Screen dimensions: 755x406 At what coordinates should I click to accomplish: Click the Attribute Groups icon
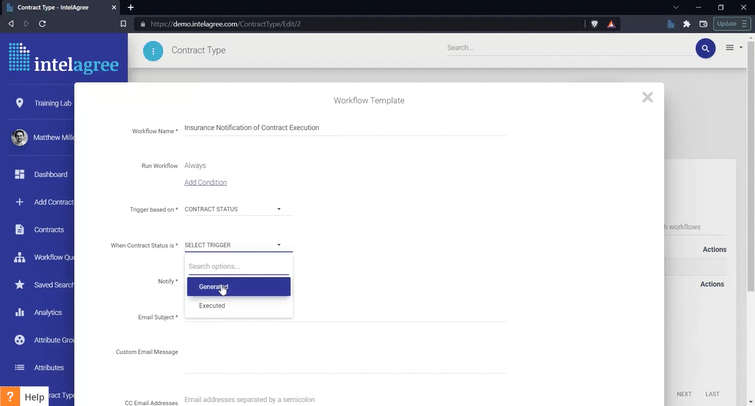coord(19,340)
